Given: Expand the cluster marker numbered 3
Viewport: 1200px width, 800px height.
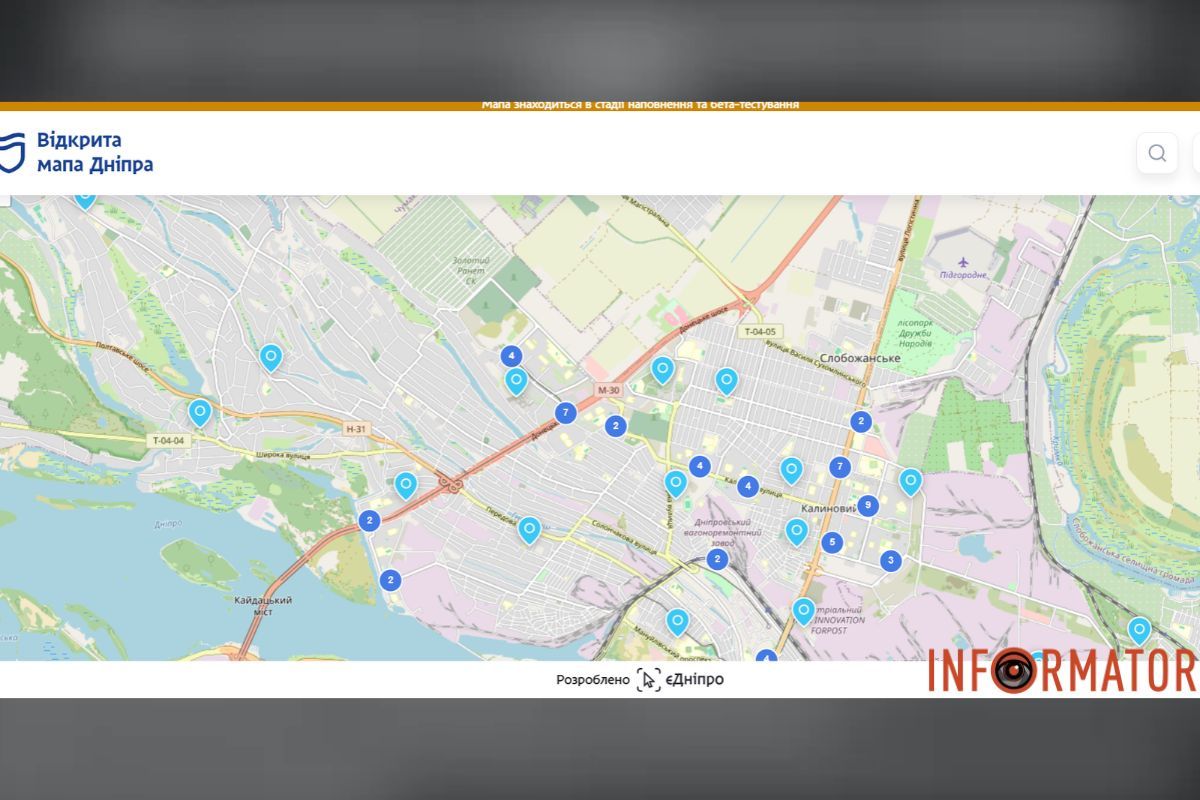Looking at the screenshot, I should click(x=890, y=560).
